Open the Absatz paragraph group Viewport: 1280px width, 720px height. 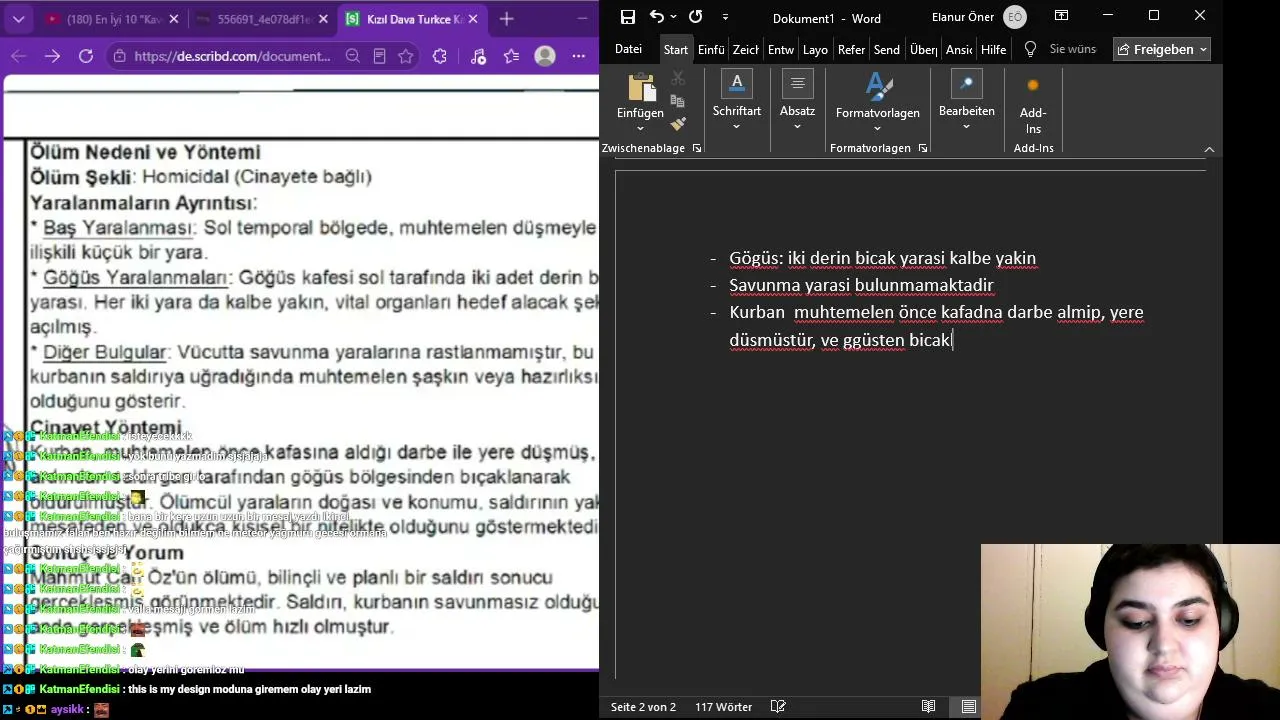click(x=797, y=101)
